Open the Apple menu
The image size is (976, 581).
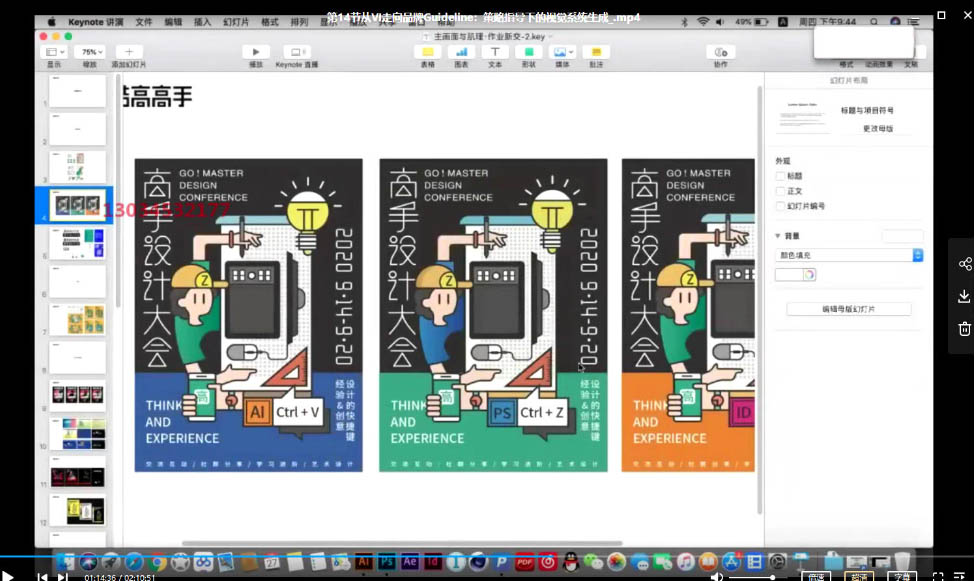click(52, 22)
